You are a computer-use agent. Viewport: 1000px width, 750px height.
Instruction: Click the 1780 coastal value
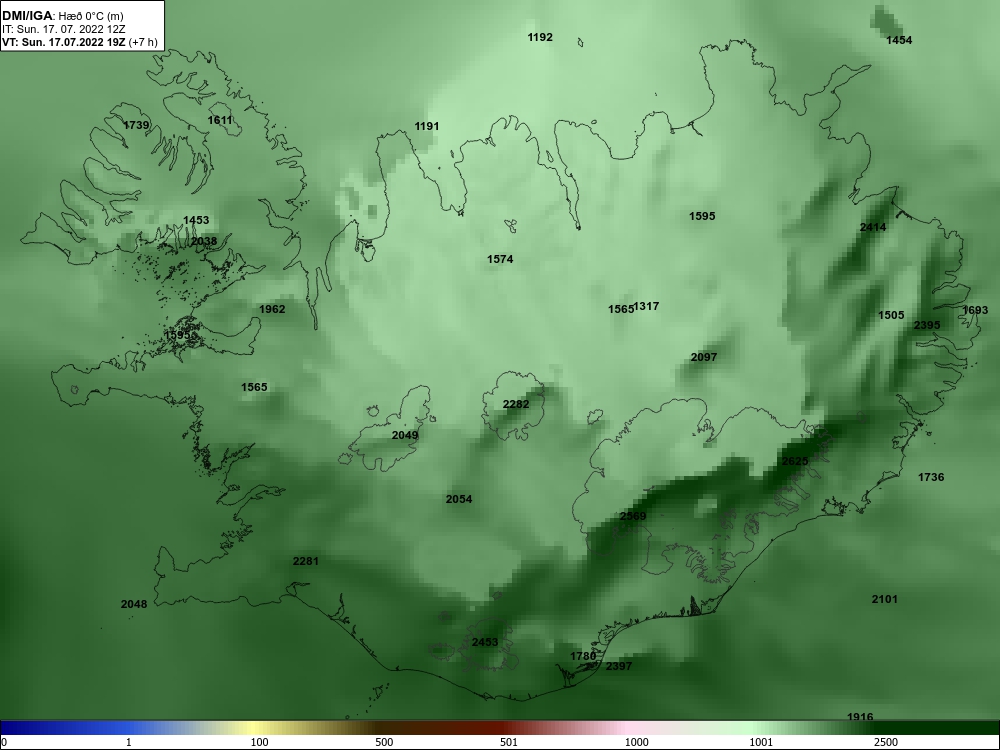583,656
